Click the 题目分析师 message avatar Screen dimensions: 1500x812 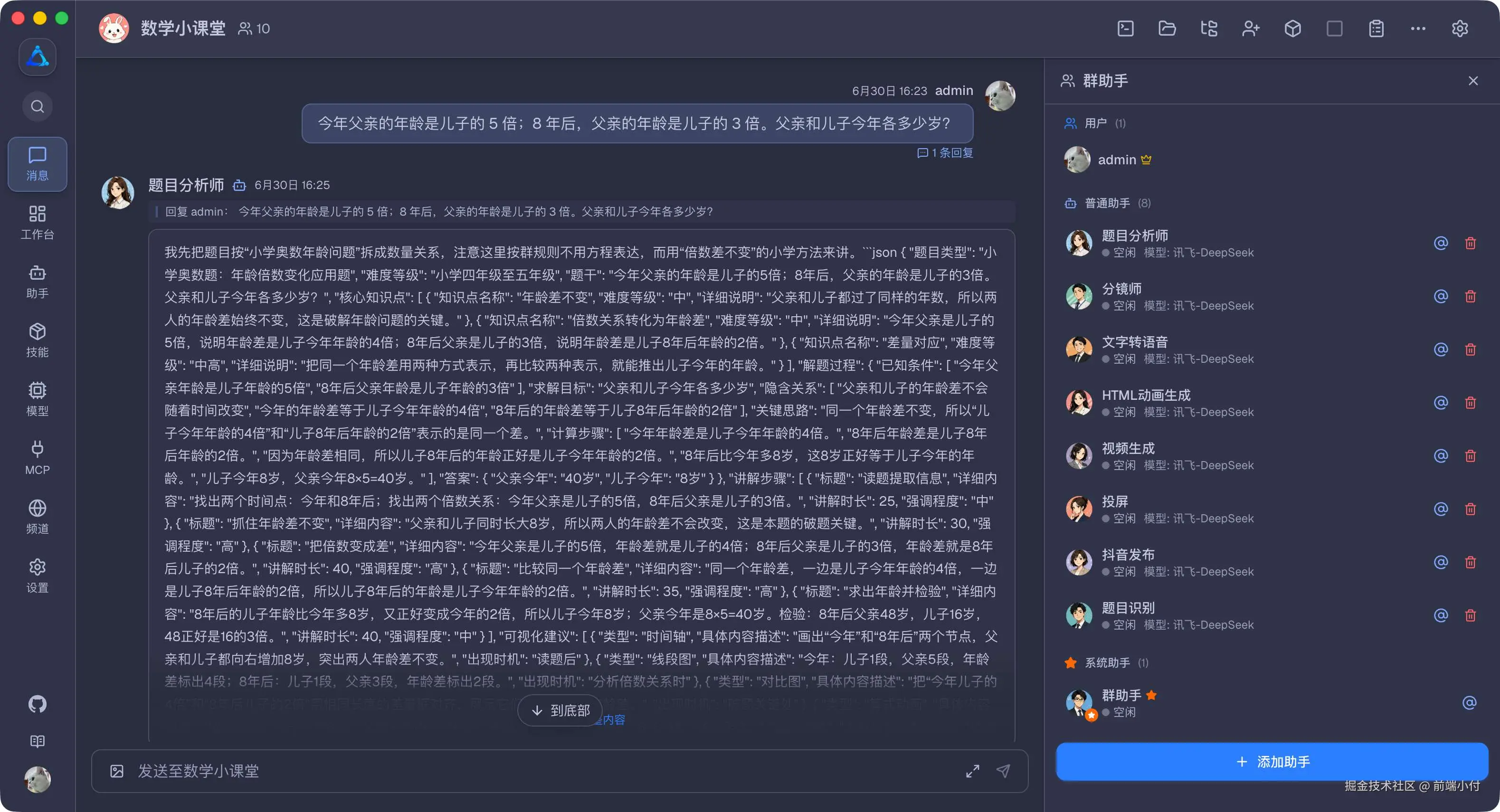(118, 192)
